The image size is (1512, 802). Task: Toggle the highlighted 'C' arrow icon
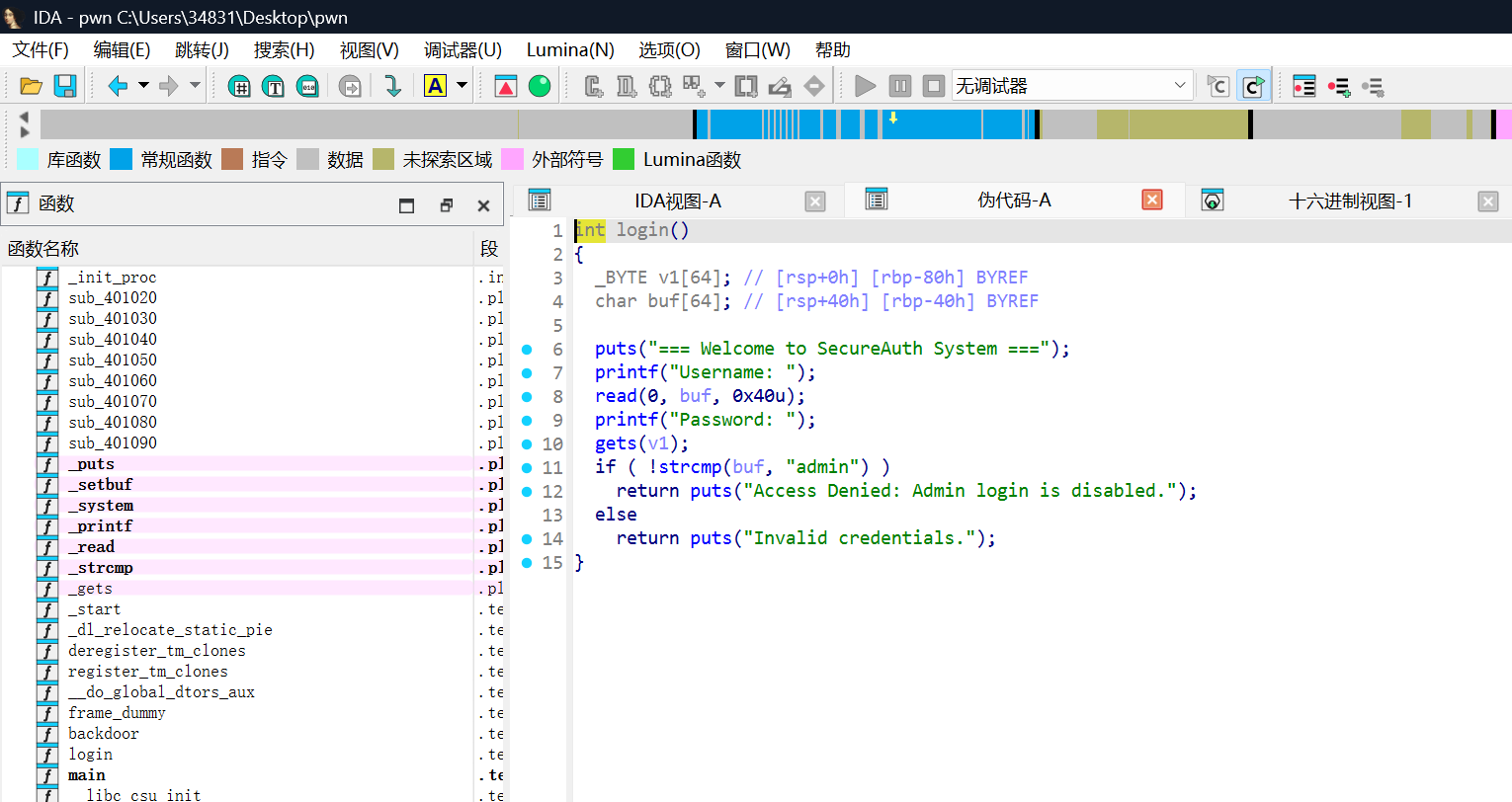tap(1253, 86)
